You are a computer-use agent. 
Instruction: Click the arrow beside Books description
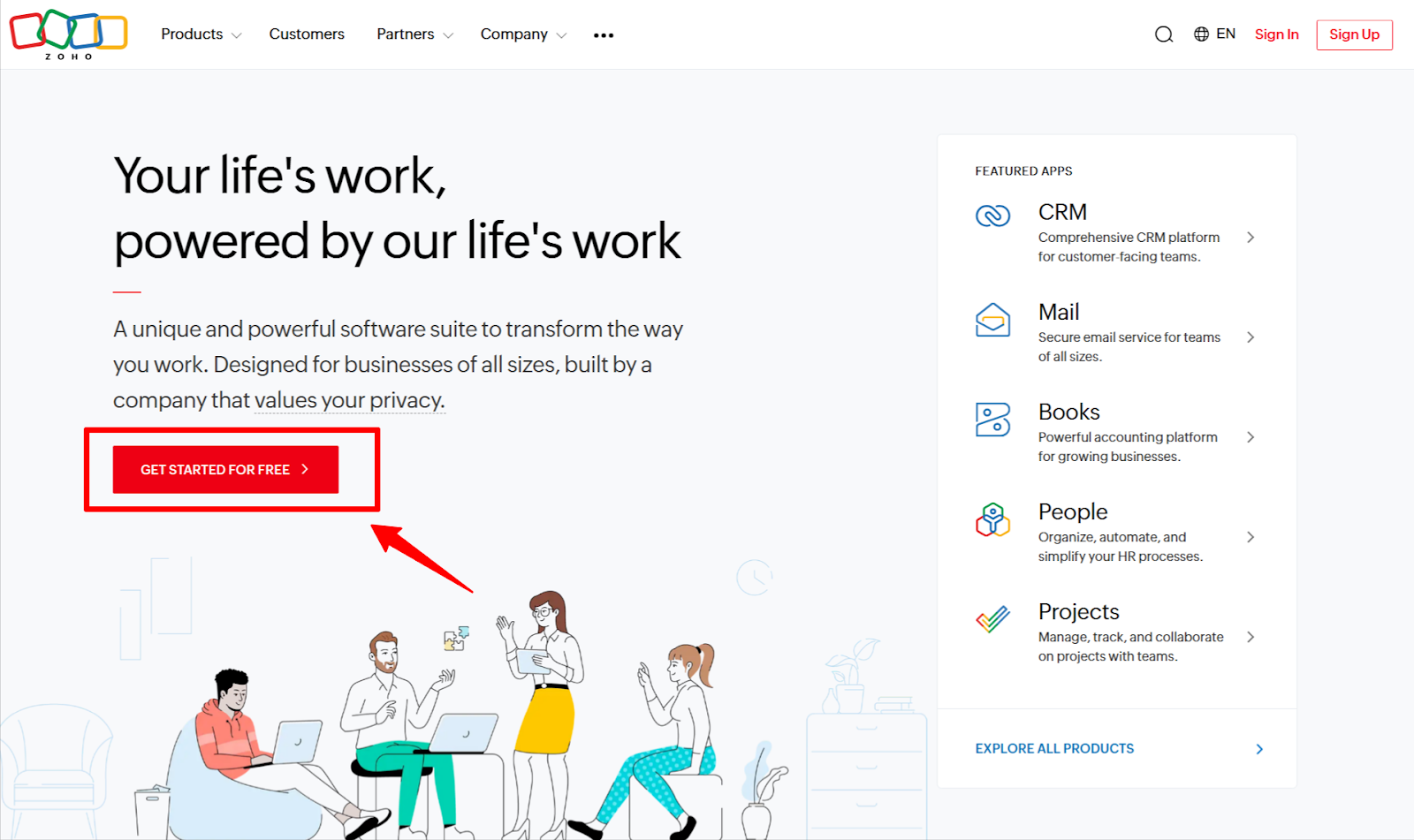1251,437
